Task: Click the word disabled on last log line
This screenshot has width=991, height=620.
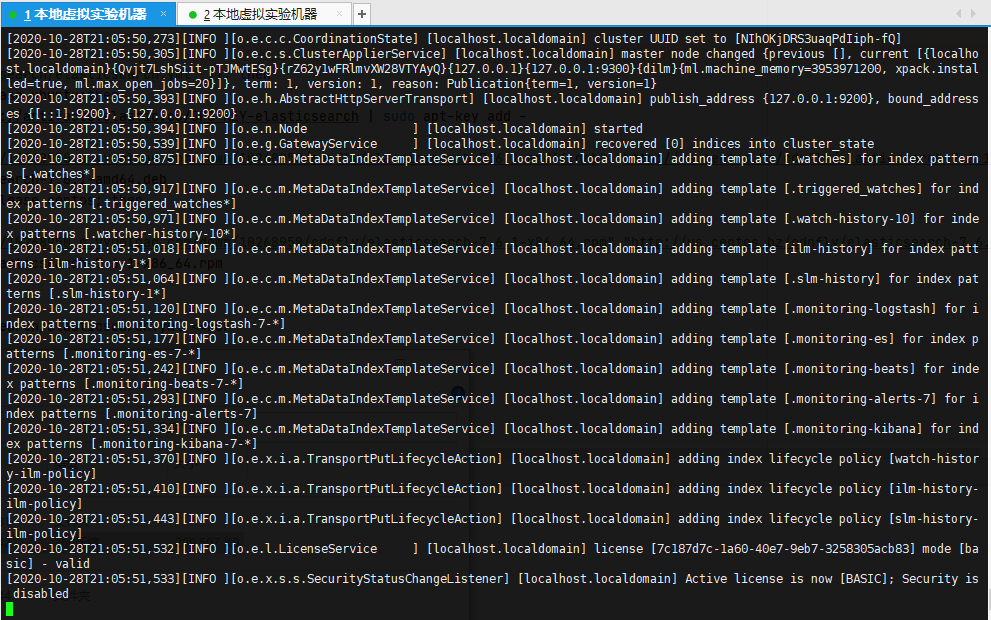Action: click(40, 593)
